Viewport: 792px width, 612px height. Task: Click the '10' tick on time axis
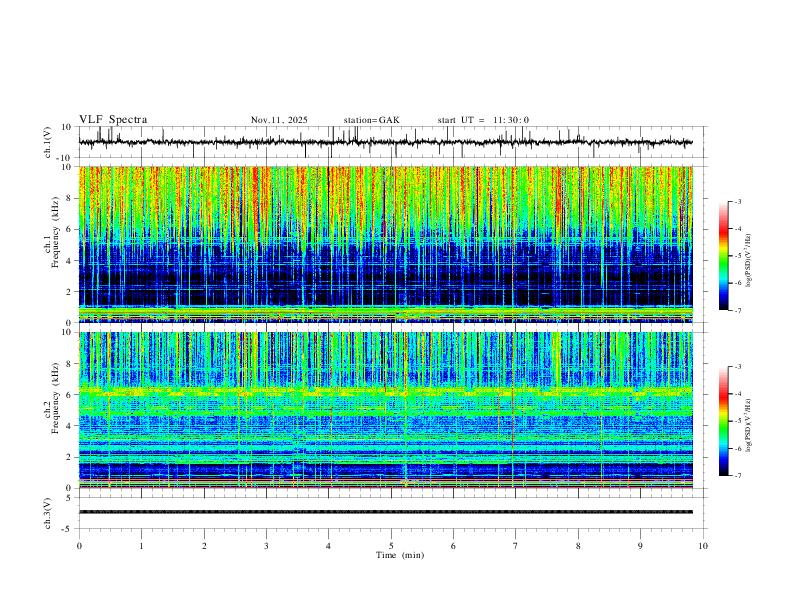[x=703, y=546]
